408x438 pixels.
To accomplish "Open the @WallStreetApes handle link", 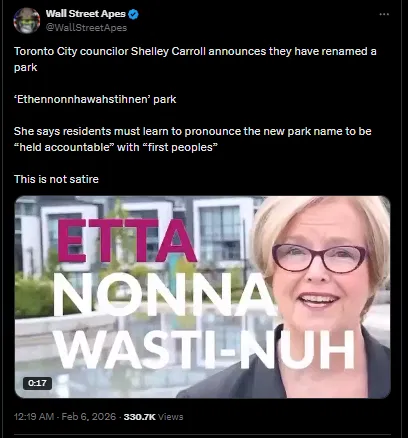I will pos(86,28).
